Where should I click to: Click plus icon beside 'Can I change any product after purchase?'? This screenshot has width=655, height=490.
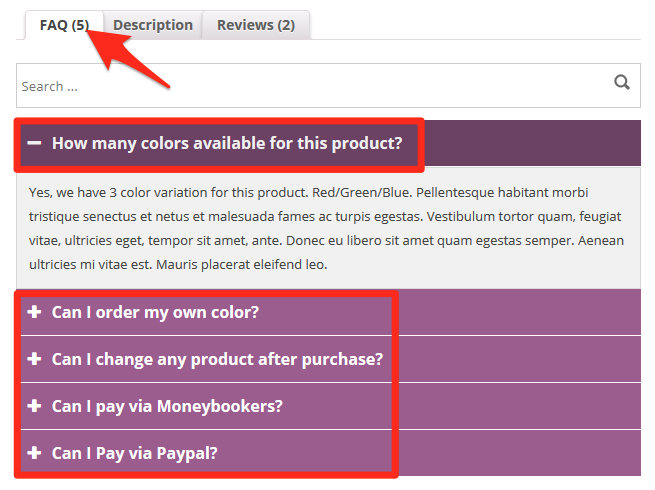[34, 359]
